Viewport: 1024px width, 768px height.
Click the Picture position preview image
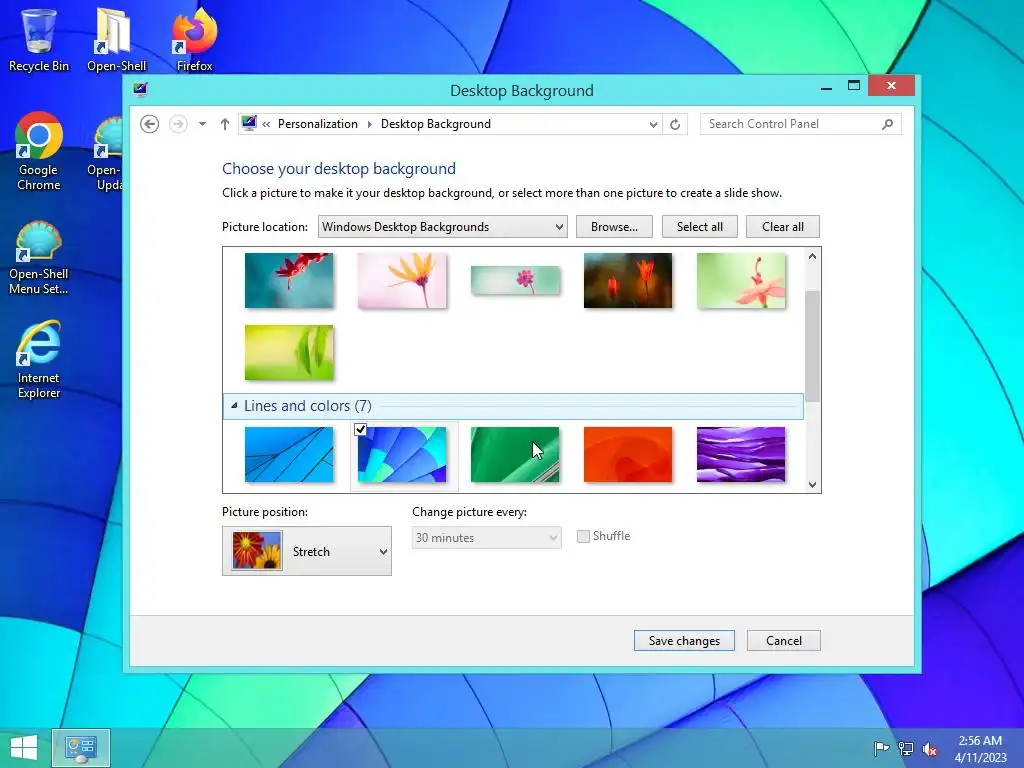[257, 551]
